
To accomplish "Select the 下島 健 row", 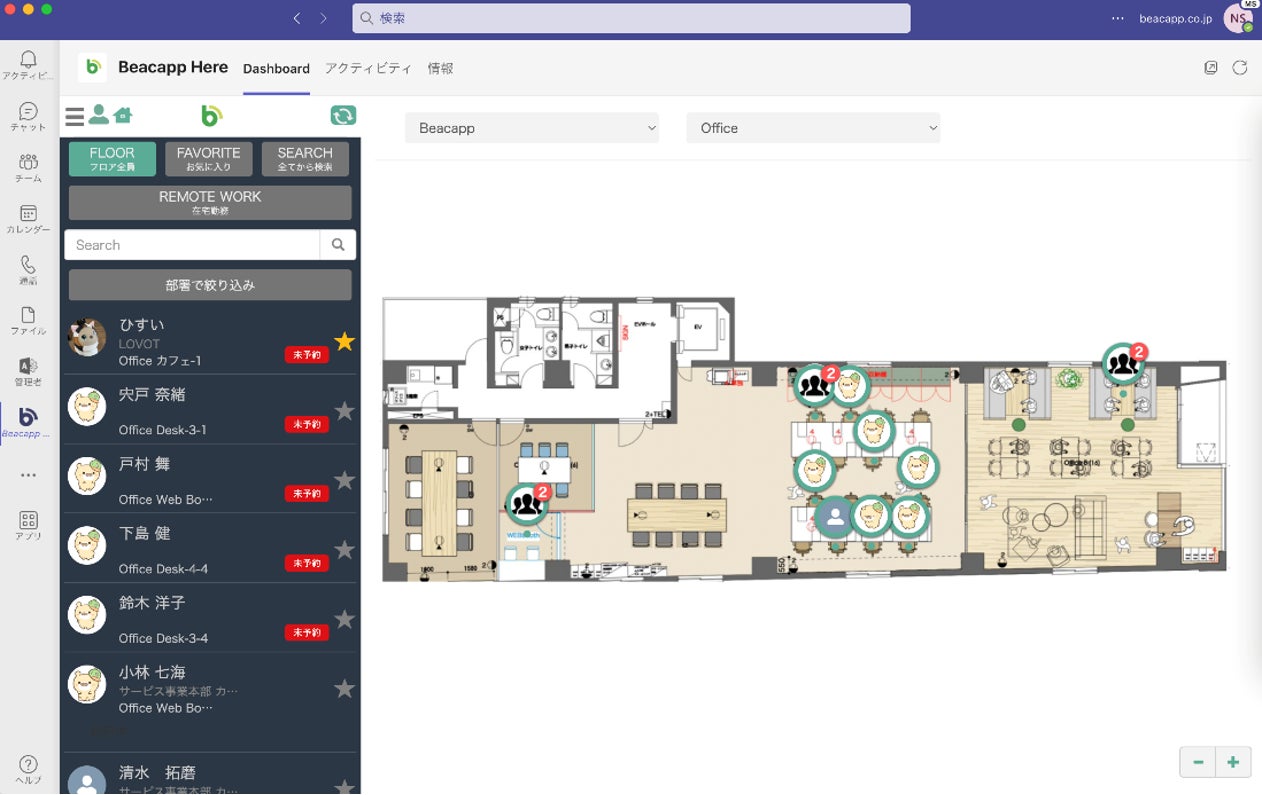I will pyautogui.click(x=210, y=549).
